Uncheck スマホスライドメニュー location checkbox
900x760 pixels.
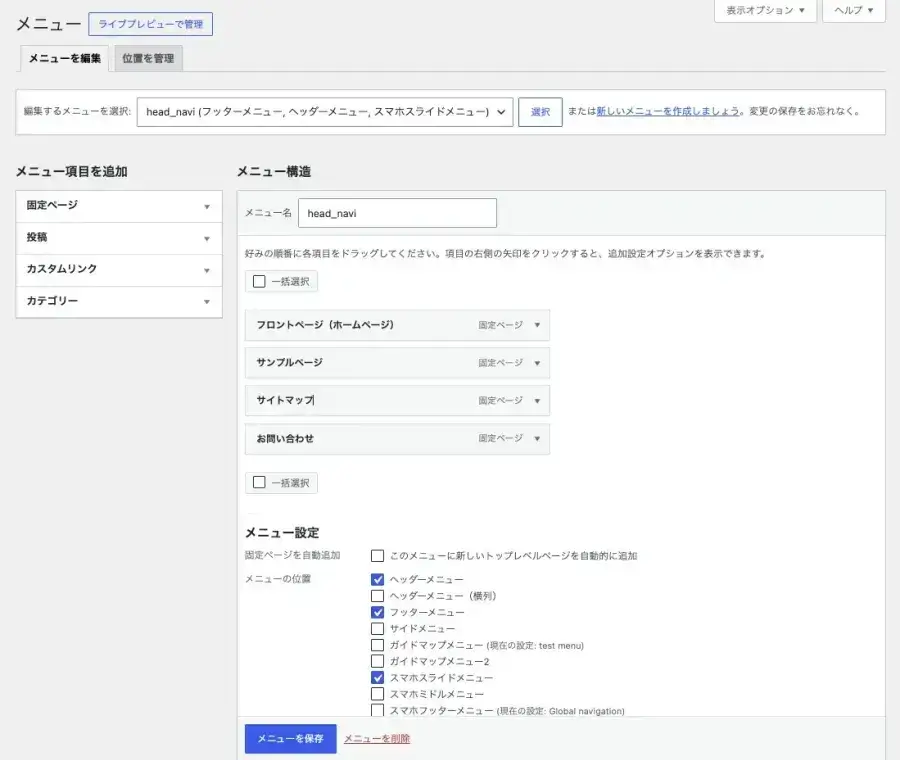tap(377, 677)
